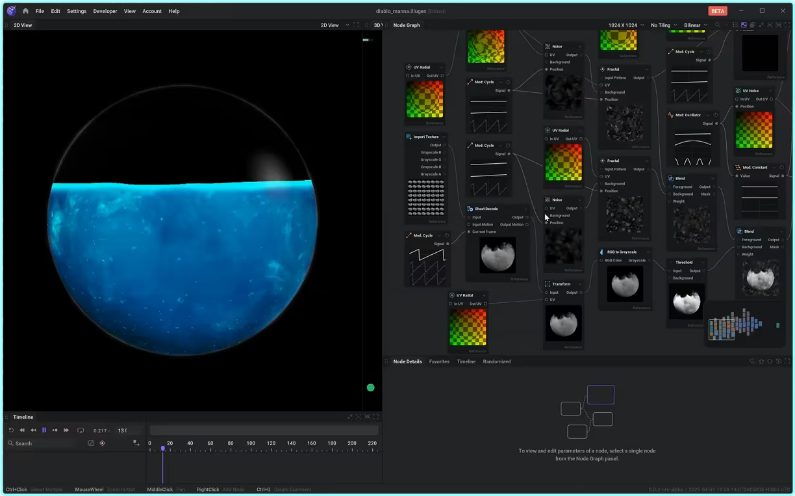This screenshot has width=795, height=496.
Task: Open the No Tiling dropdown
Action: point(664,25)
